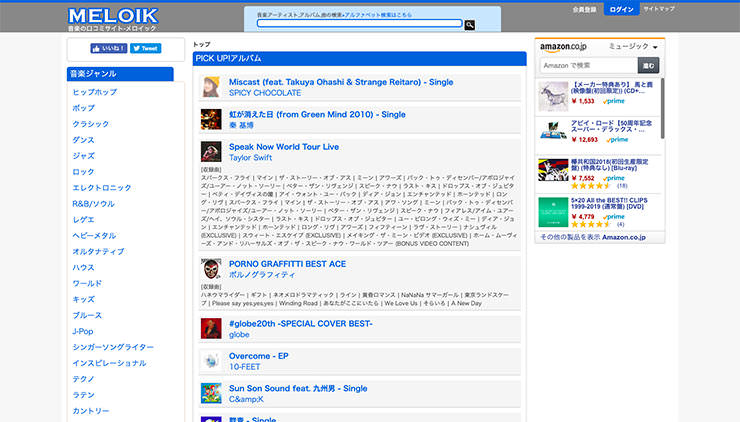The image size is (740, 422).
Task: Click the first Amazon product image (horse artwork)
Action: click(553, 96)
